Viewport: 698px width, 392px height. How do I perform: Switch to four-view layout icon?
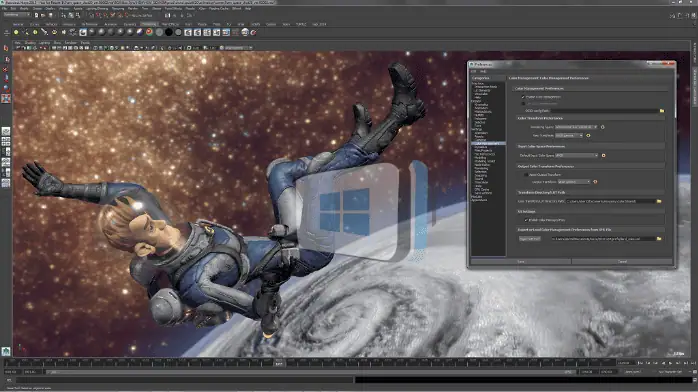[x=6, y=142]
